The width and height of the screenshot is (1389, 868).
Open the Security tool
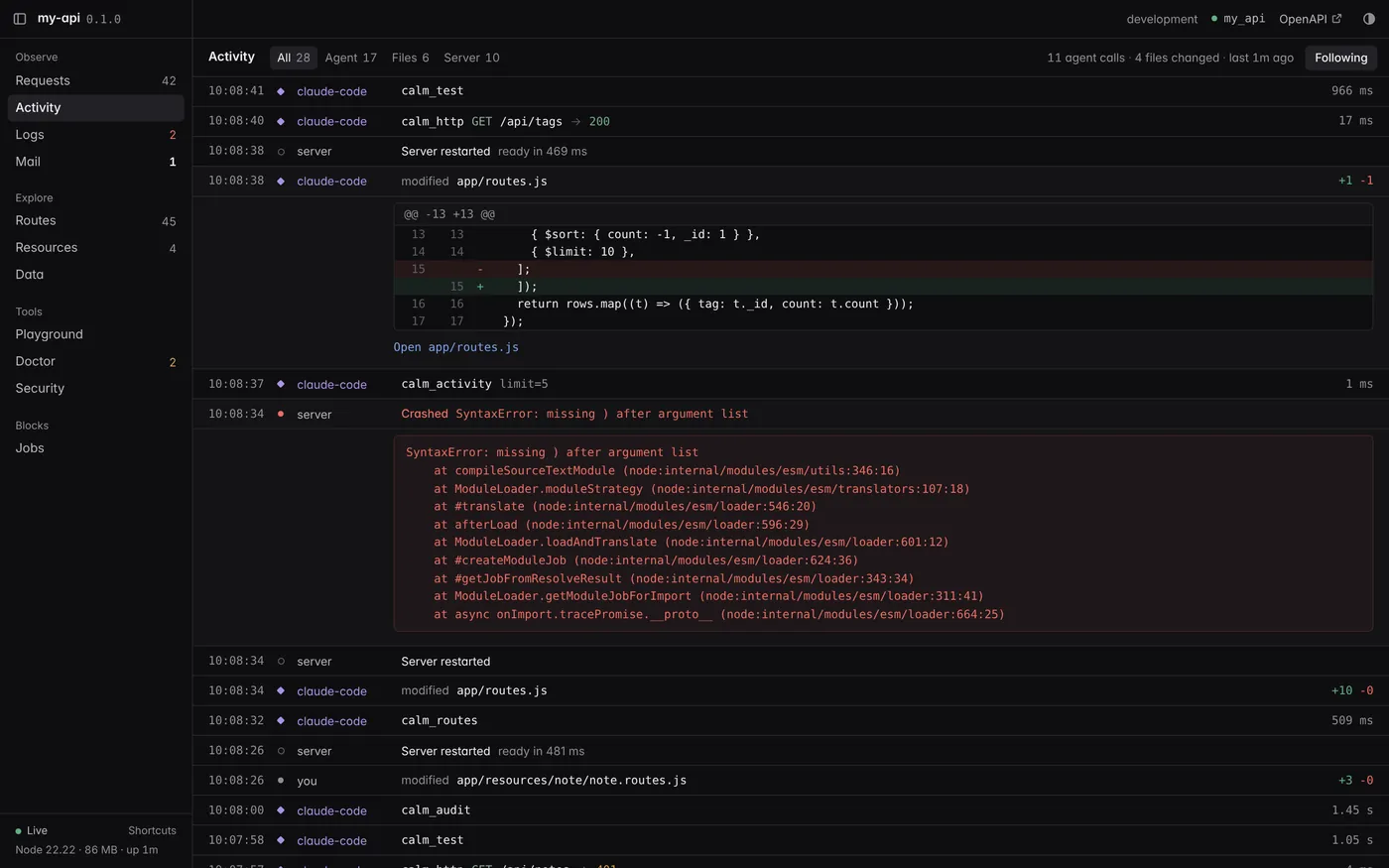point(95,388)
